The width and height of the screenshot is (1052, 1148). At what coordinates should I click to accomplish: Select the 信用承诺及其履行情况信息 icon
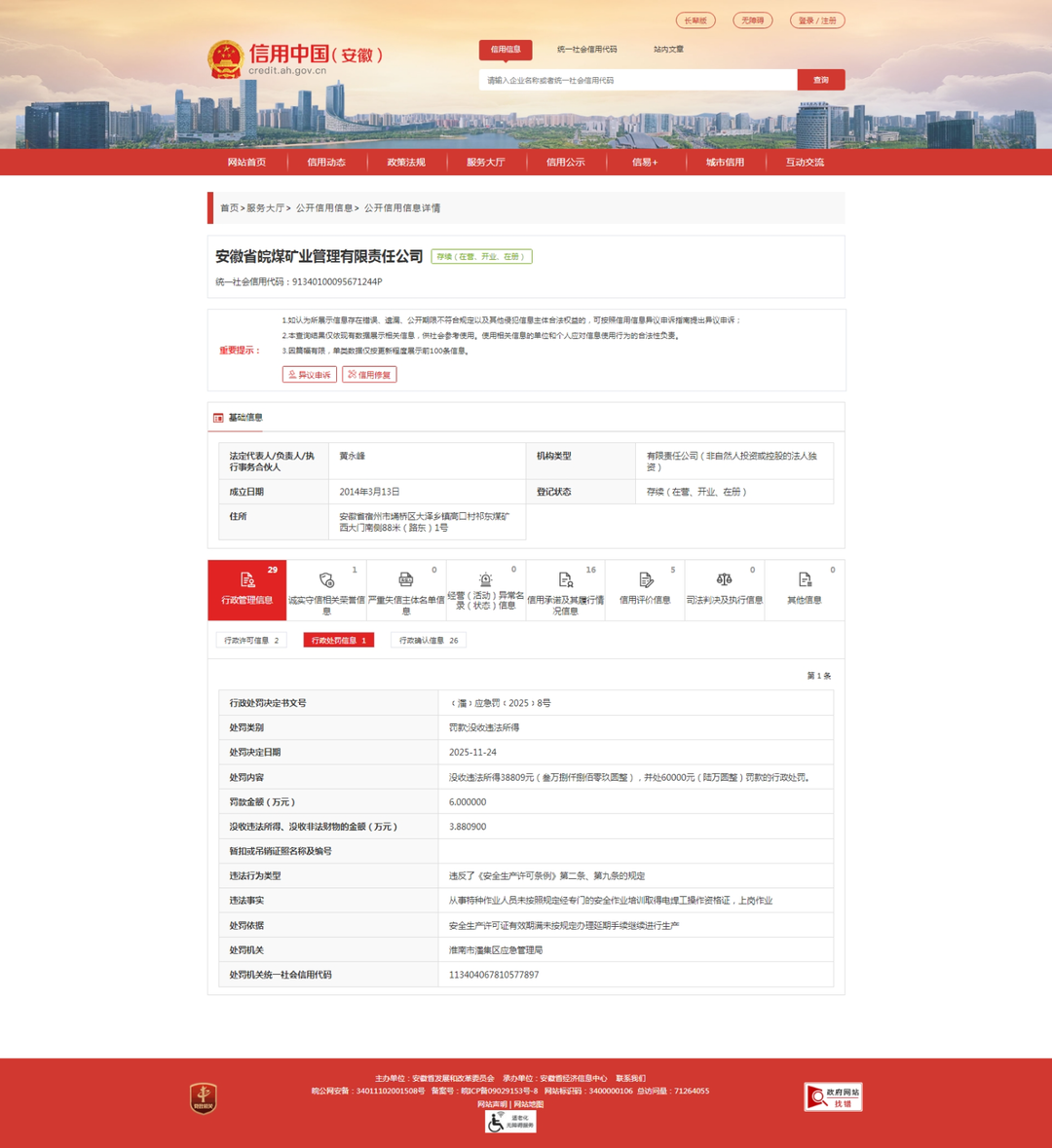pyautogui.click(x=565, y=580)
